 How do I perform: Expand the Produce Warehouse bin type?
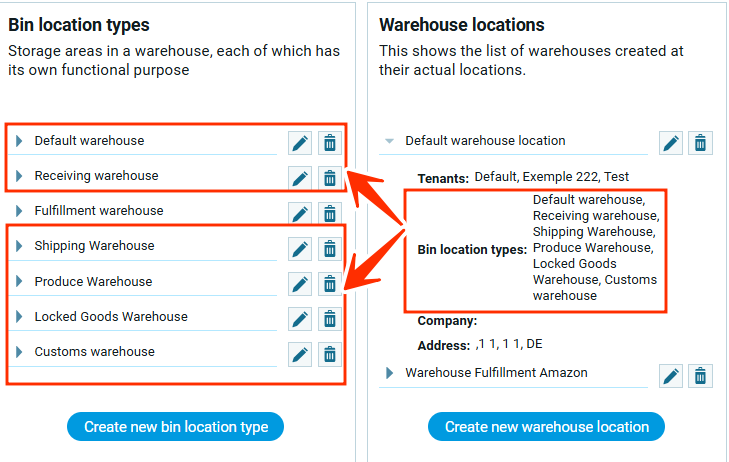(x=19, y=282)
